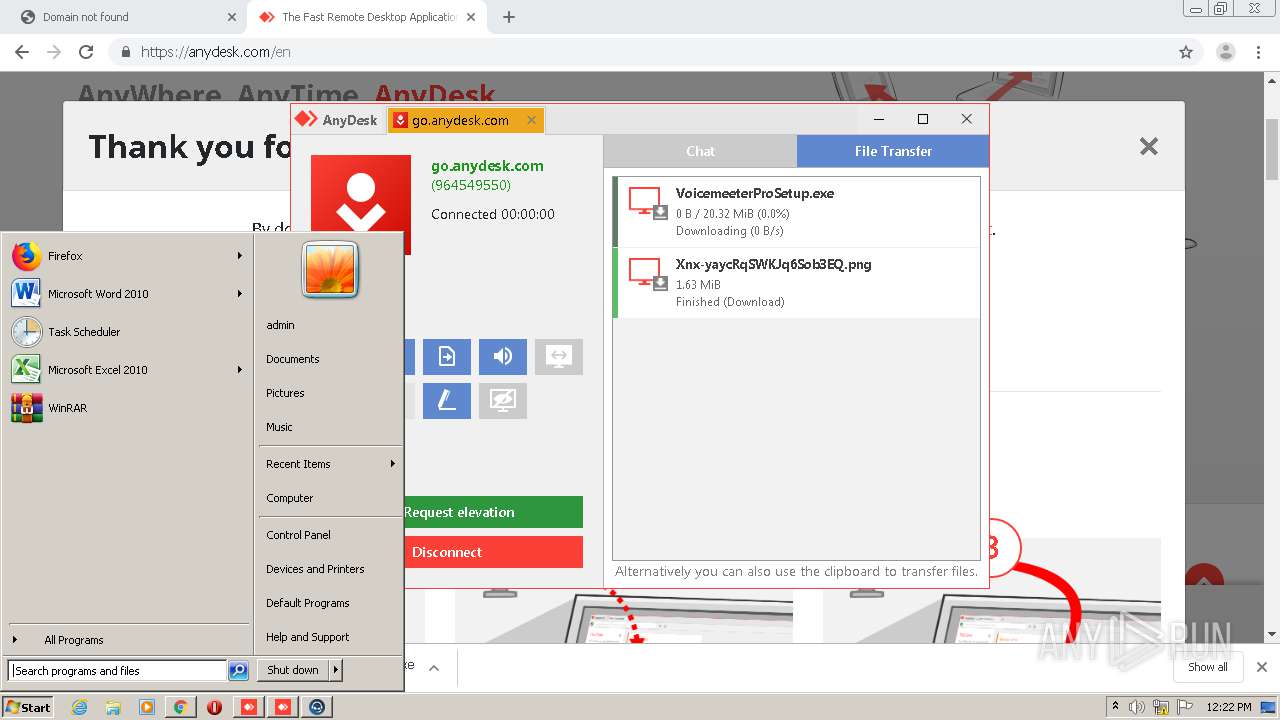
Task: Toggle AnyDesk sound transmission speaker icon
Action: [x=503, y=357]
